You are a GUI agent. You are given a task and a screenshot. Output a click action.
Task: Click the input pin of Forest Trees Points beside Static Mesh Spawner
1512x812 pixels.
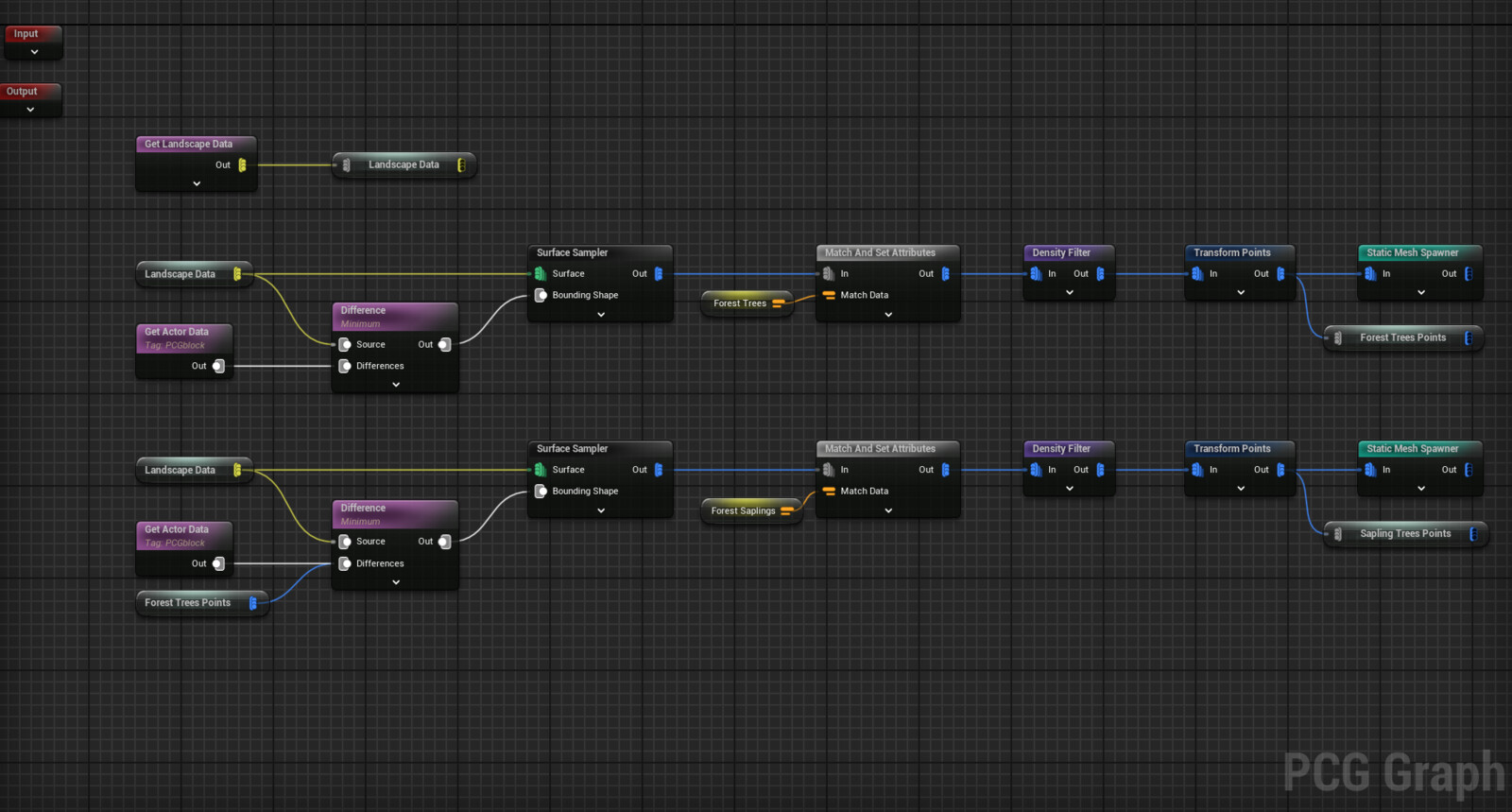1338,337
